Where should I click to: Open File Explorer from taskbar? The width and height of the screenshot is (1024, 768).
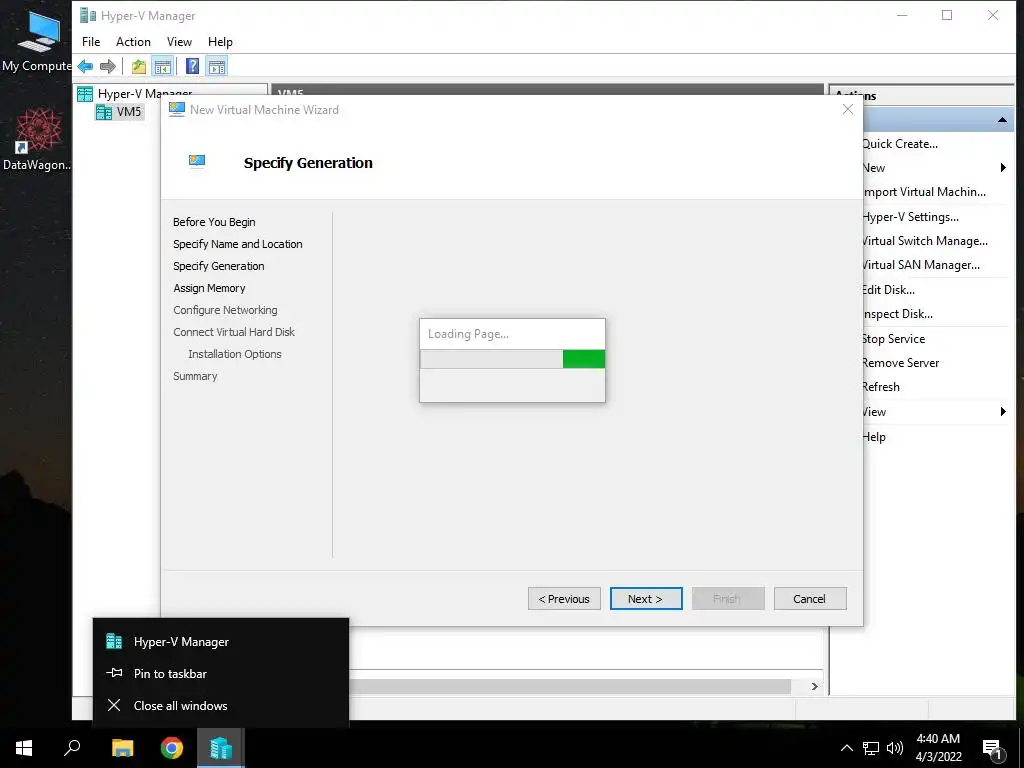click(122, 748)
